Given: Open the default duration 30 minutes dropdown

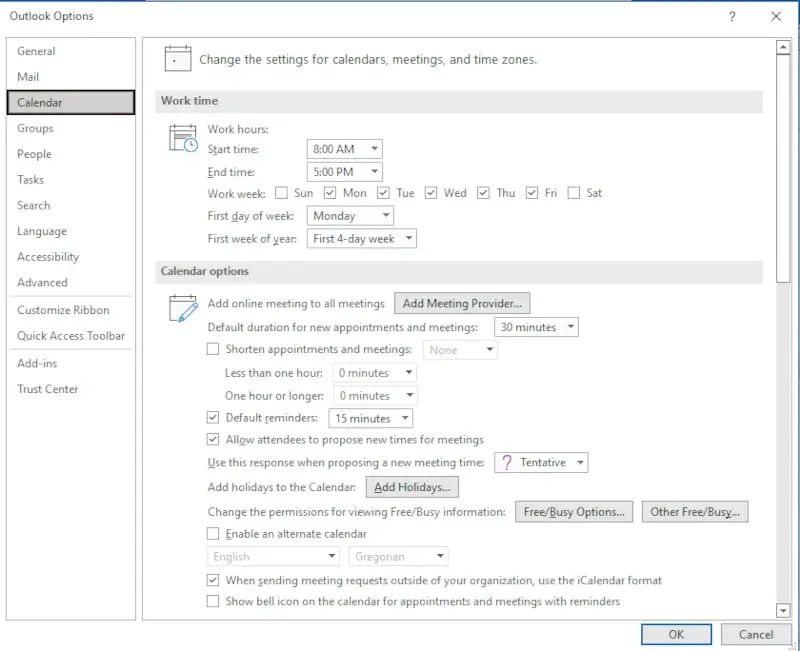Looking at the screenshot, I should pos(536,327).
